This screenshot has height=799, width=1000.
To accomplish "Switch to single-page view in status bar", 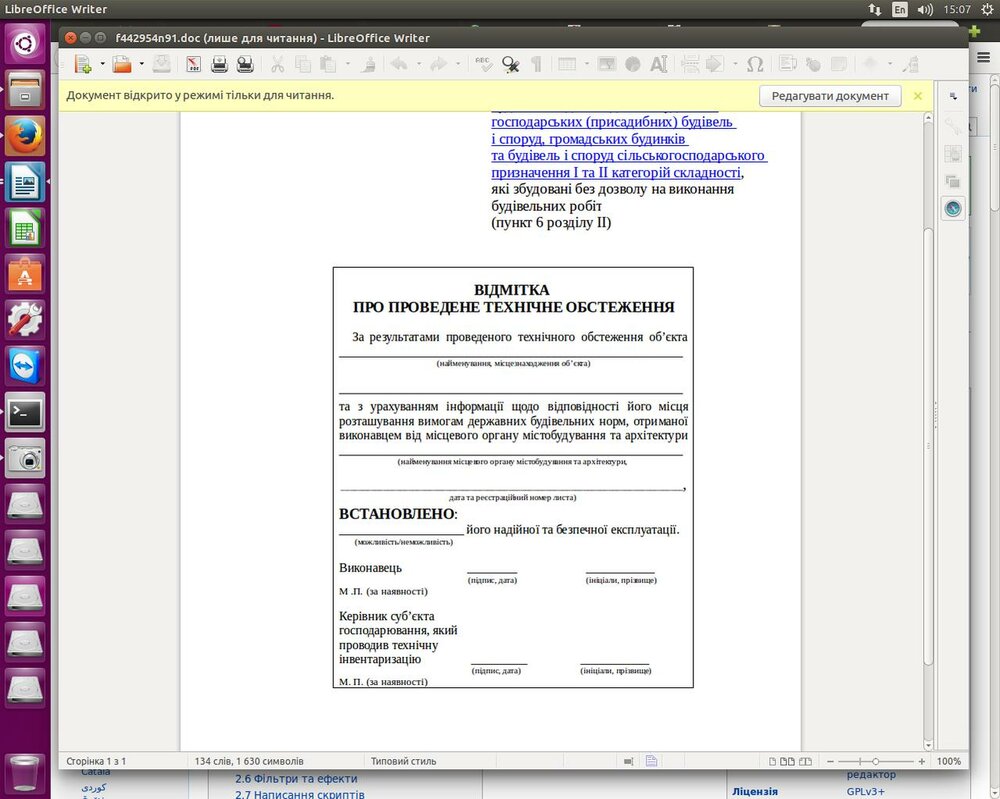I will point(772,761).
